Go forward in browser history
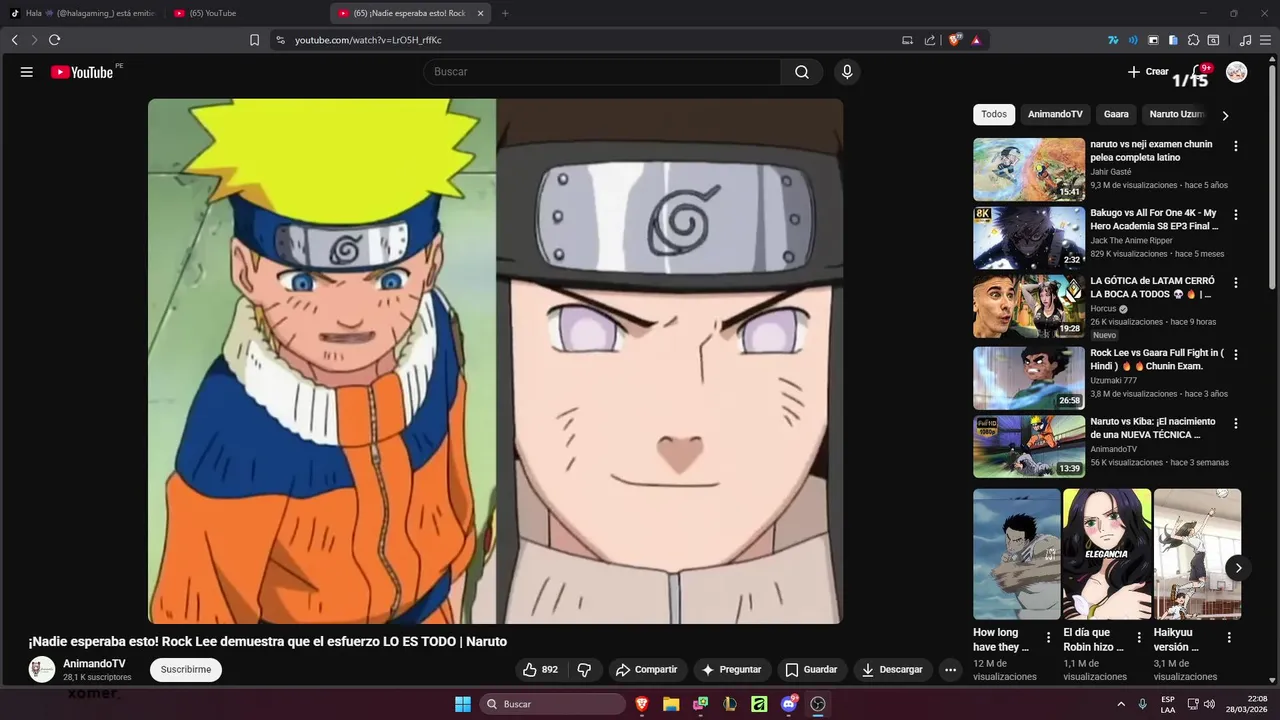The width and height of the screenshot is (1280, 720). (34, 40)
